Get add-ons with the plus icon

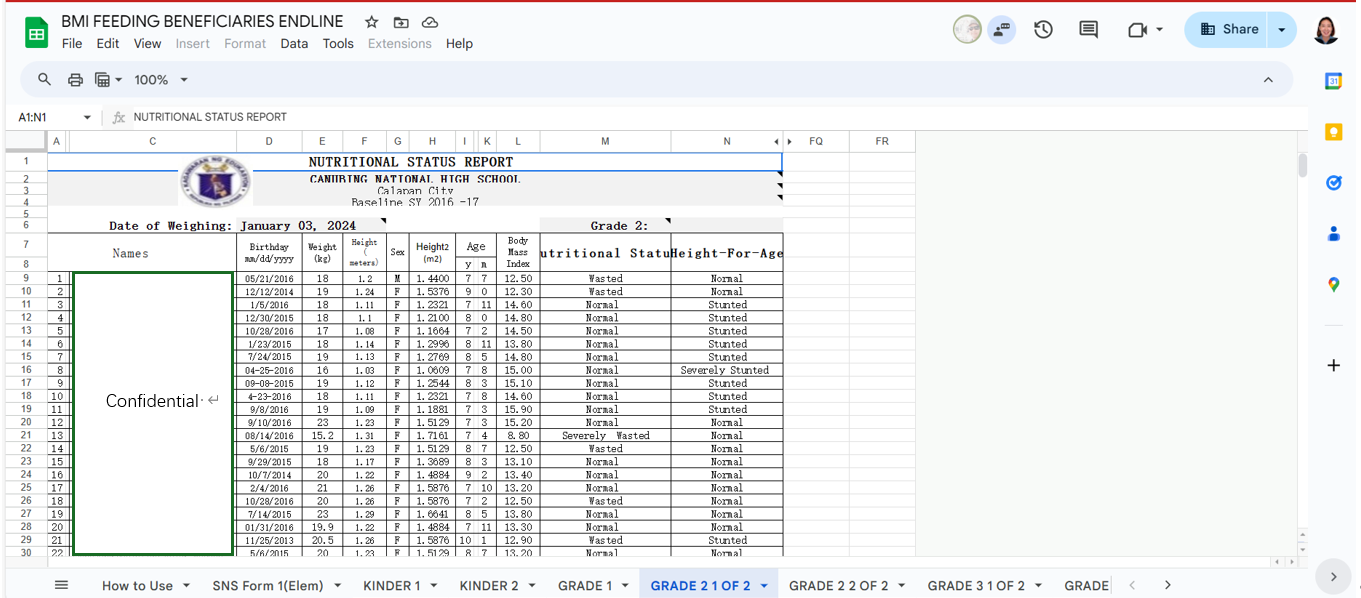[1333, 366]
